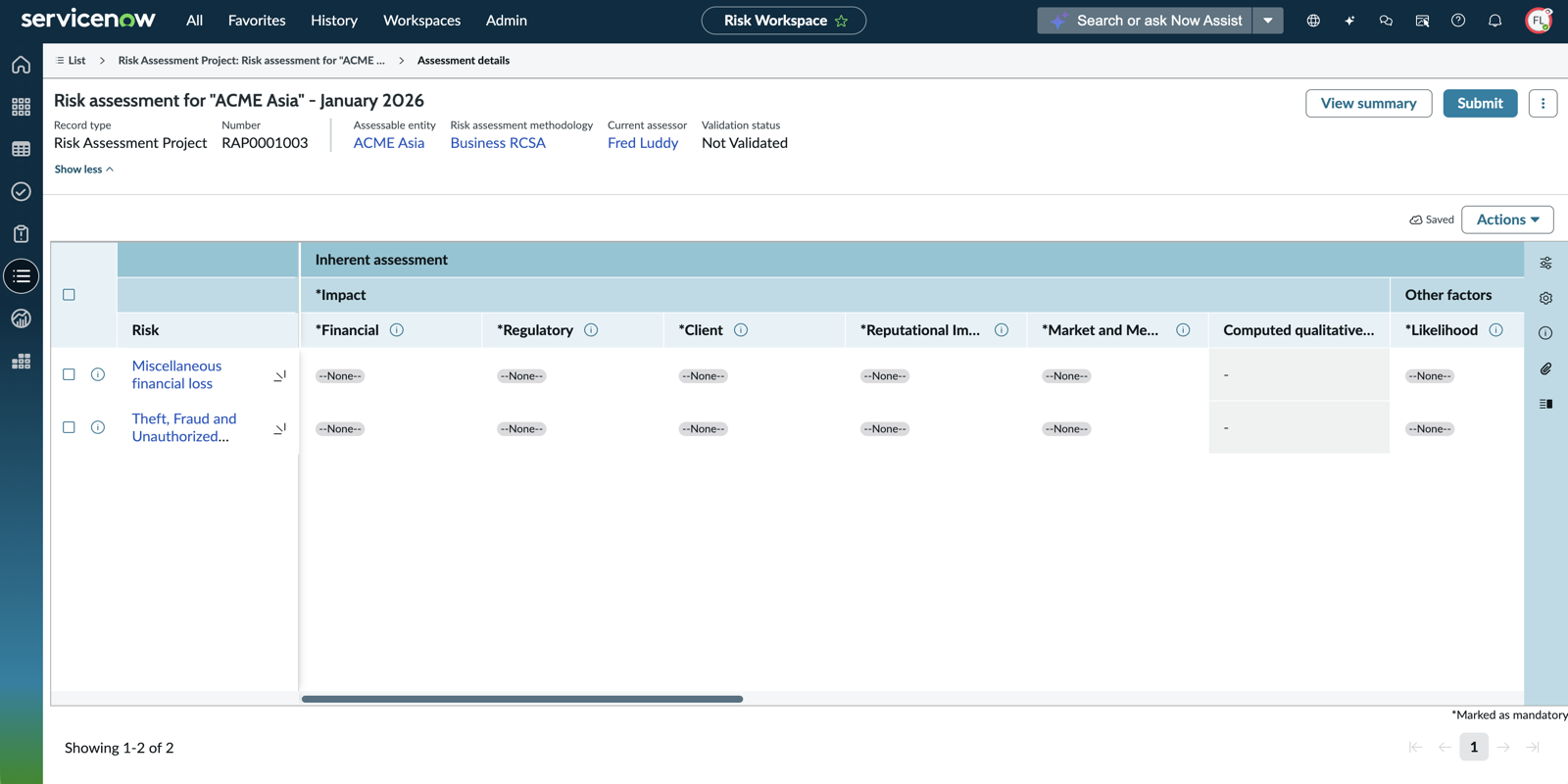This screenshot has height=784, width=1568.
Task: Show info for the Theft, Fraud row
Action: (98, 427)
